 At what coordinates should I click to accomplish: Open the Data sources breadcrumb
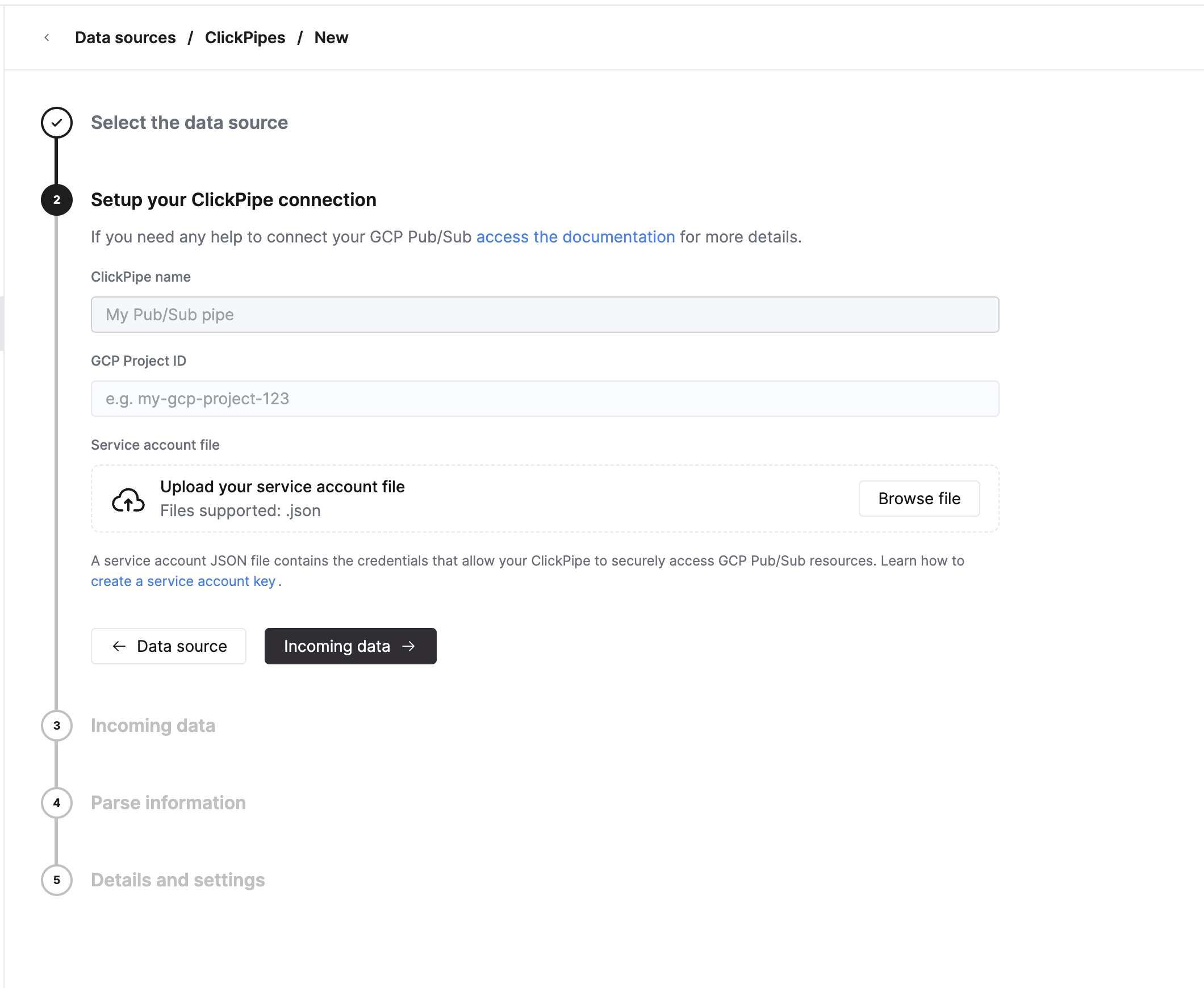(x=126, y=37)
